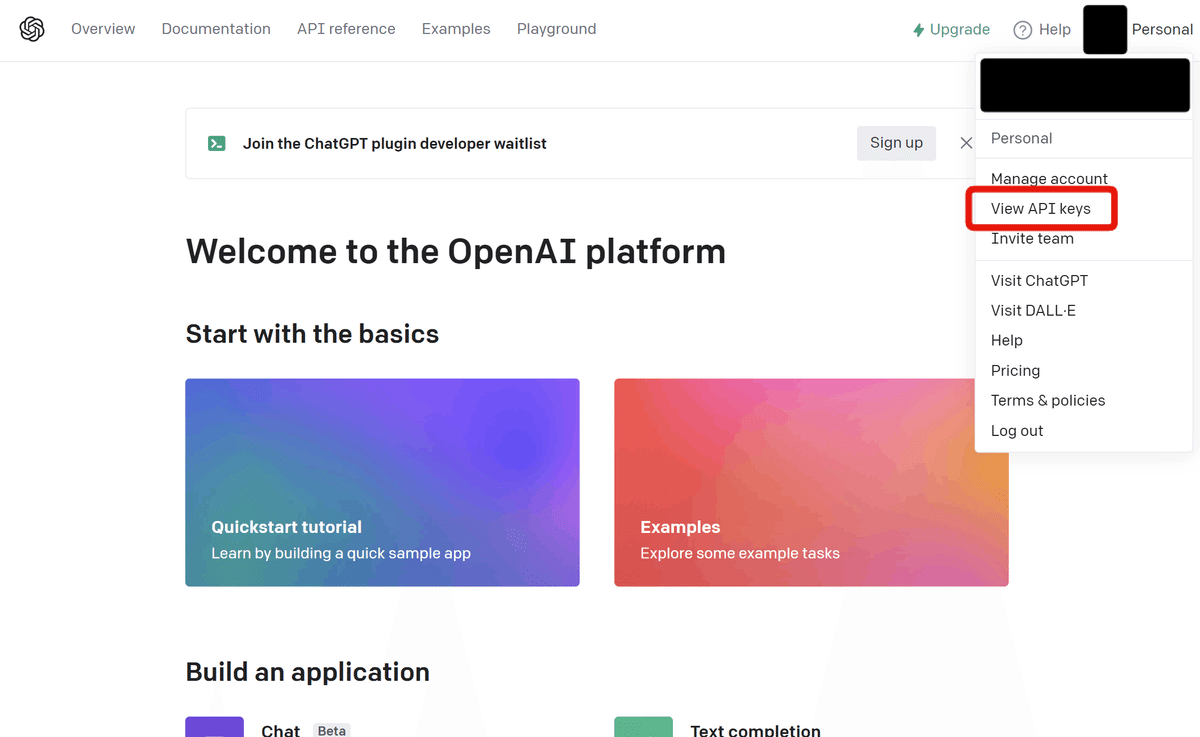Viewport: 1200px width, 737px height.
Task: Select Invite team menu entry
Action: click(1032, 239)
